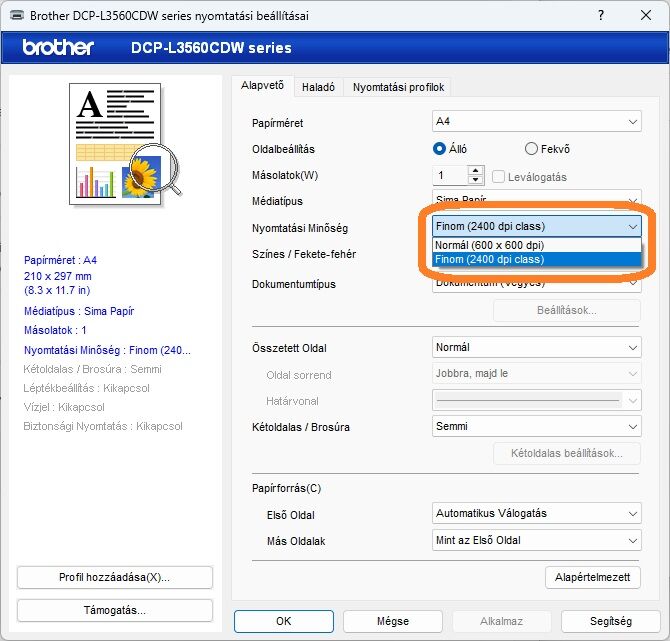Click the Másolatok number field
This screenshot has height=641, width=670.
[450, 175]
